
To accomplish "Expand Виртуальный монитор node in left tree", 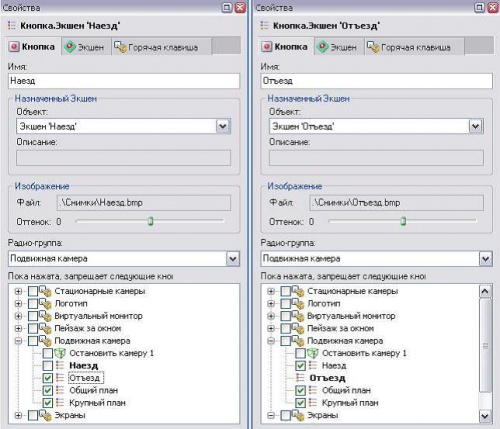I will coord(18,316).
